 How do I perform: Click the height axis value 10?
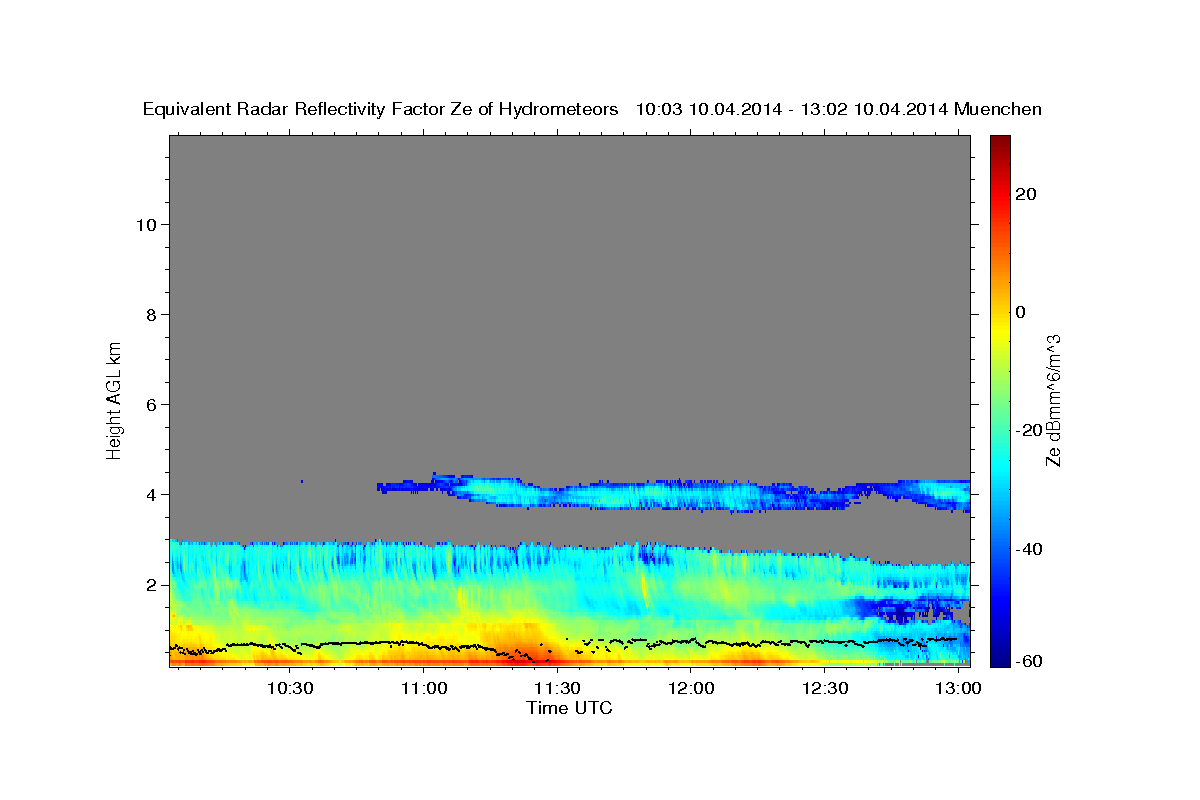point(147,224)
